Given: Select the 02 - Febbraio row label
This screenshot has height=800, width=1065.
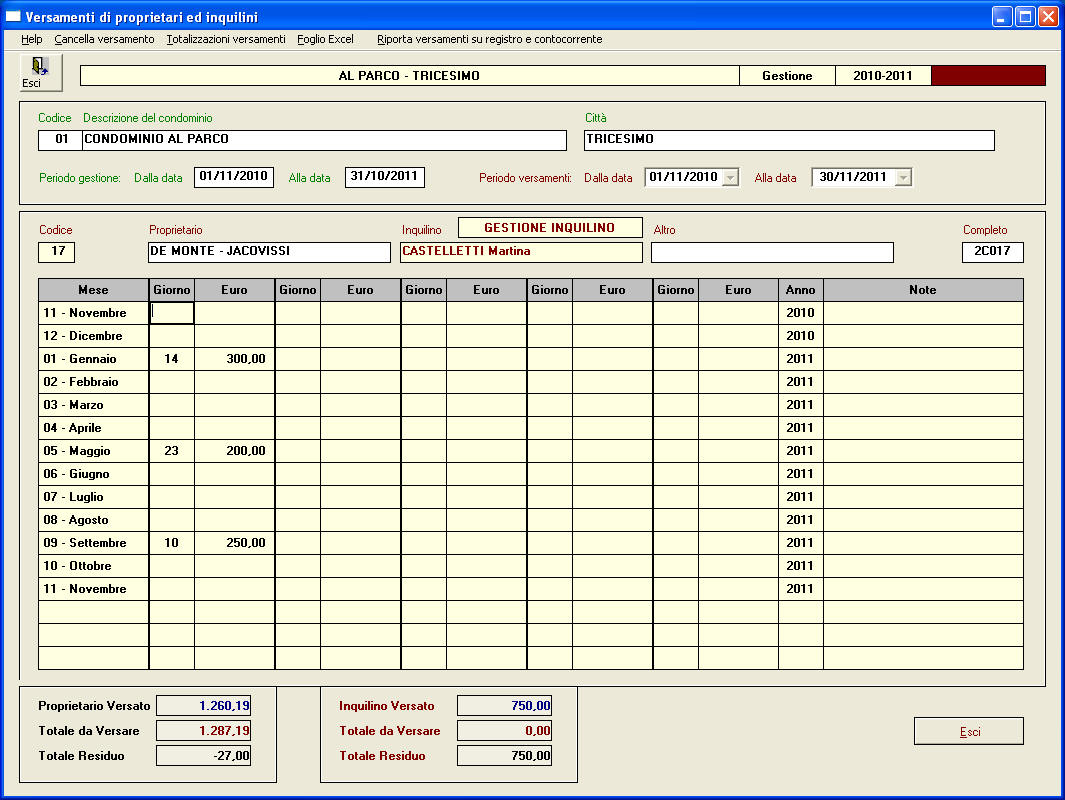Looking at the screenshot, I should (94, 382).
